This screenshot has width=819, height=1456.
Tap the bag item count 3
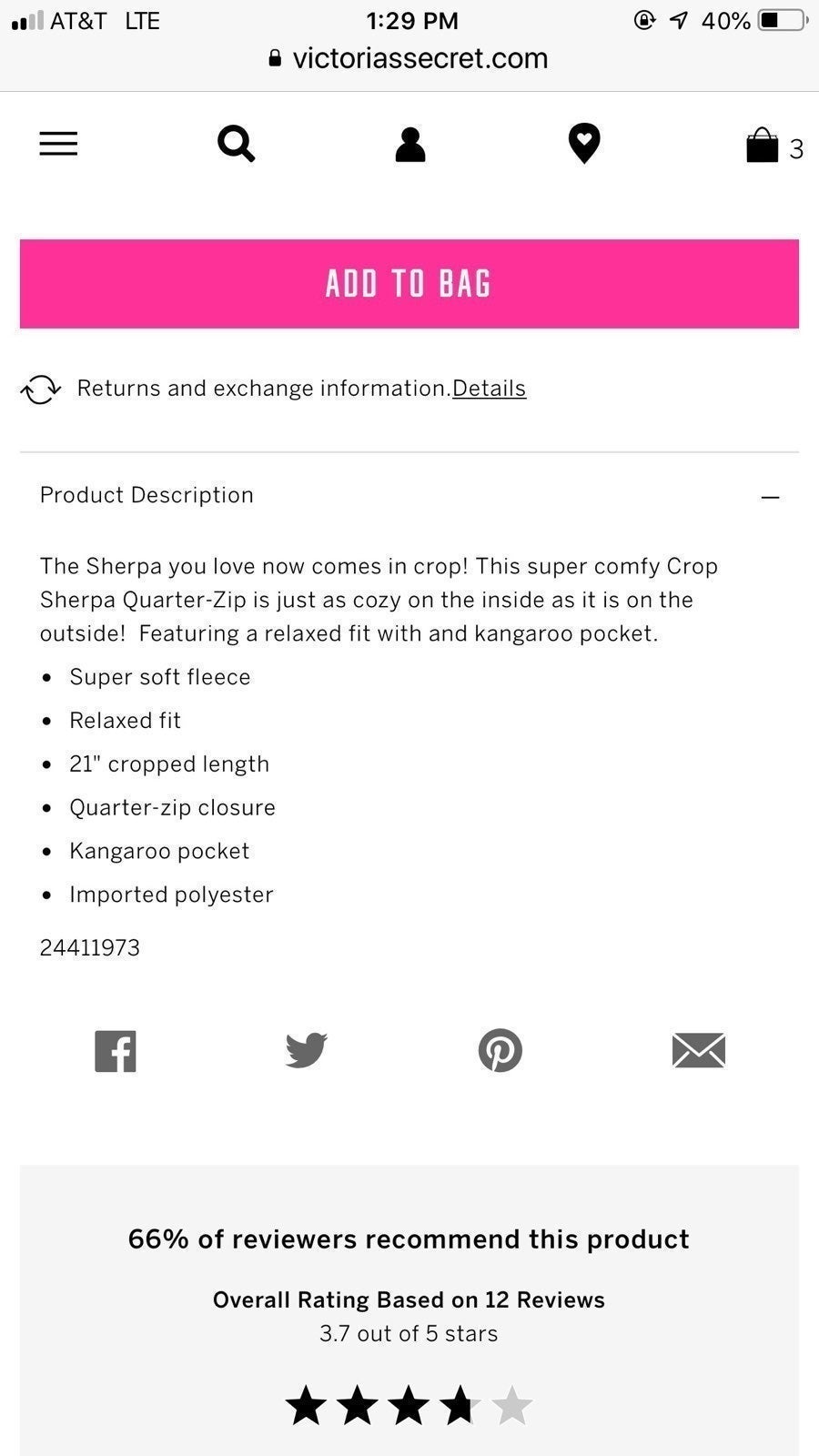(796, 149)
